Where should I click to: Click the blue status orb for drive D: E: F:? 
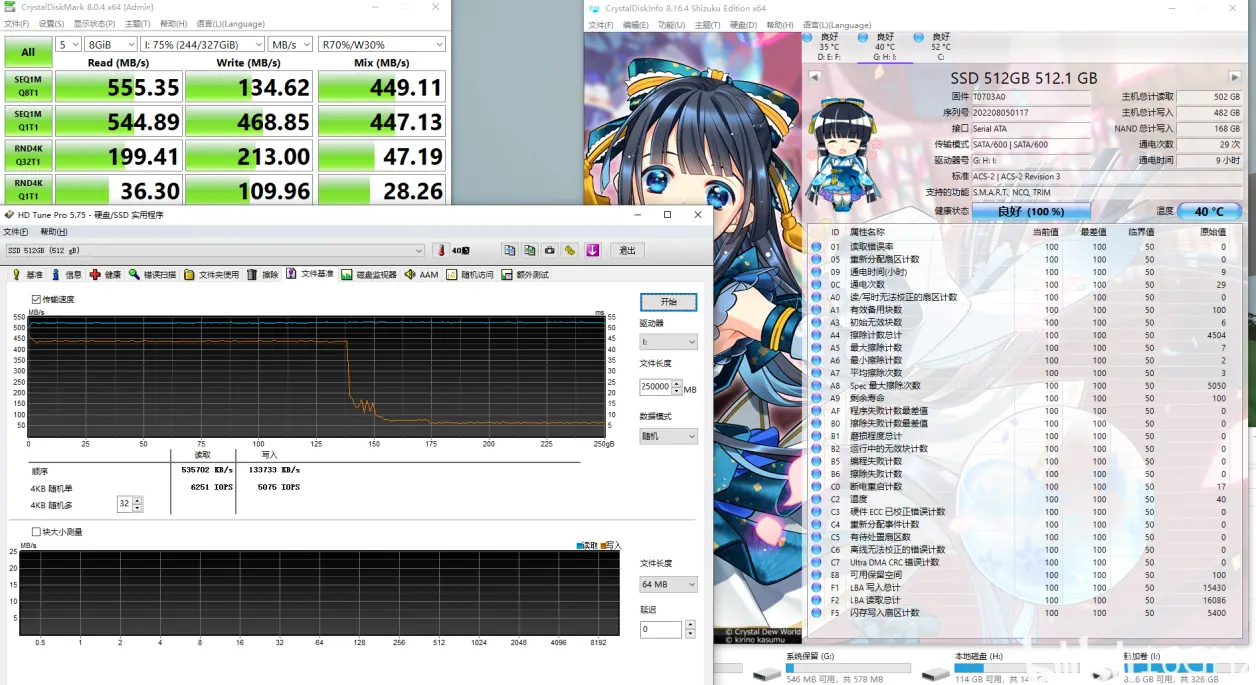pyautogui.click(x=808, y=37)
